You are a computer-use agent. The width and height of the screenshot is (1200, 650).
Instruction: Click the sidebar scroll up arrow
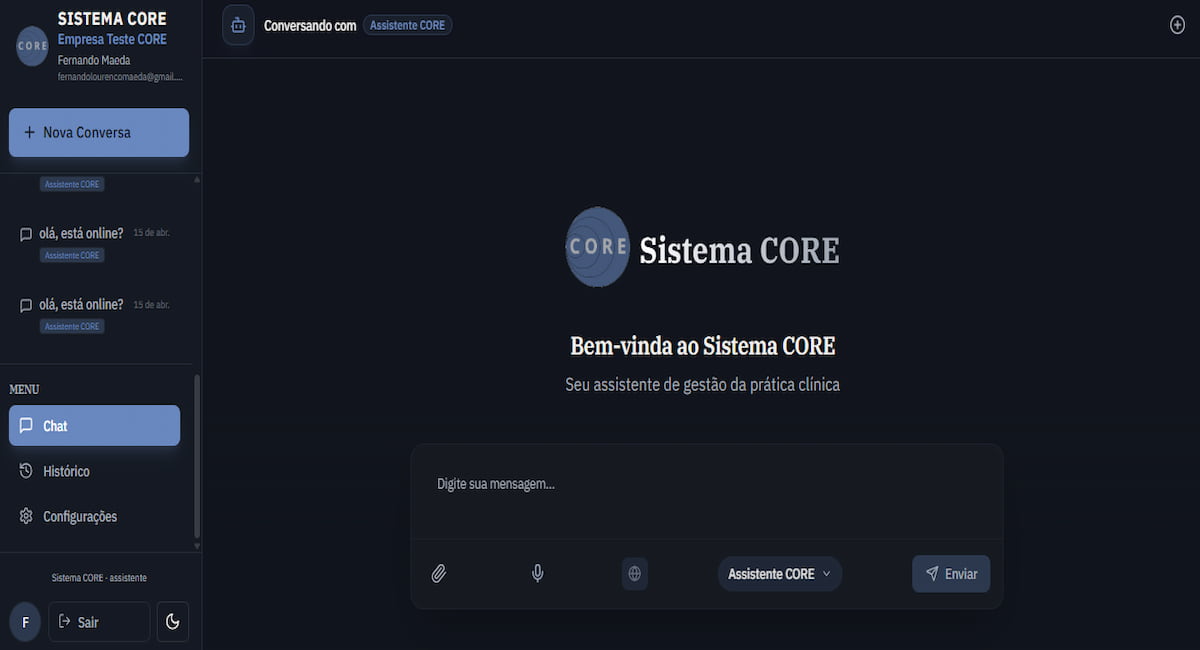196,179
